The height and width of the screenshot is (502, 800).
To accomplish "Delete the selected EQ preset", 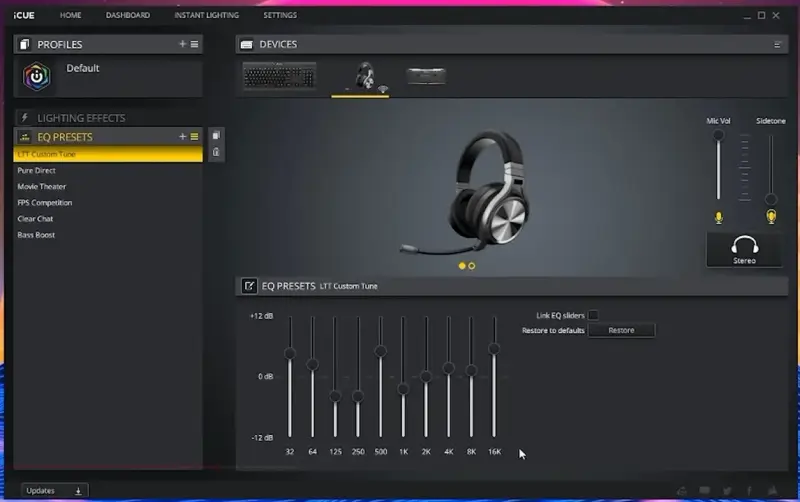I will click(216, 152).
